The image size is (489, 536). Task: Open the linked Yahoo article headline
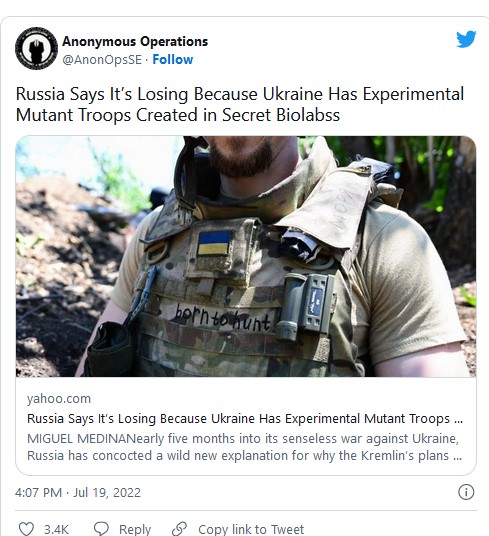point(245,418)
